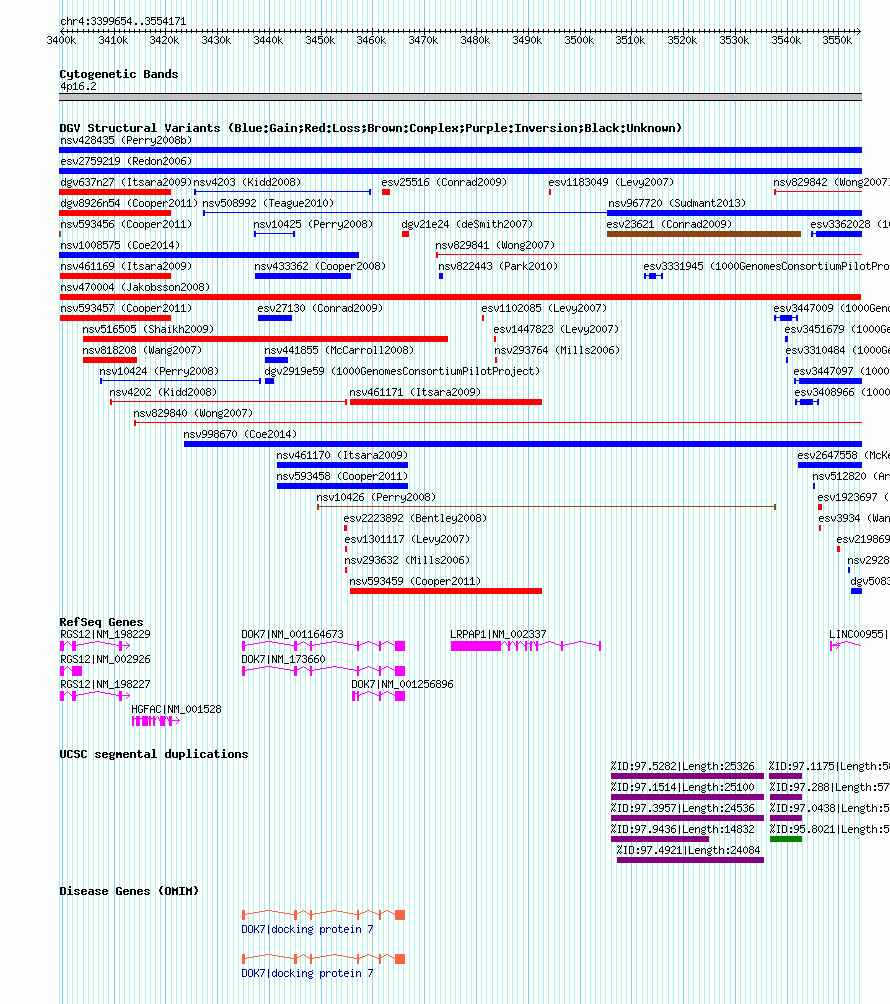Click the brown esv23621 (Conrad2009) bar
The image size is (890, 1004).
click(x=704, y=234)
